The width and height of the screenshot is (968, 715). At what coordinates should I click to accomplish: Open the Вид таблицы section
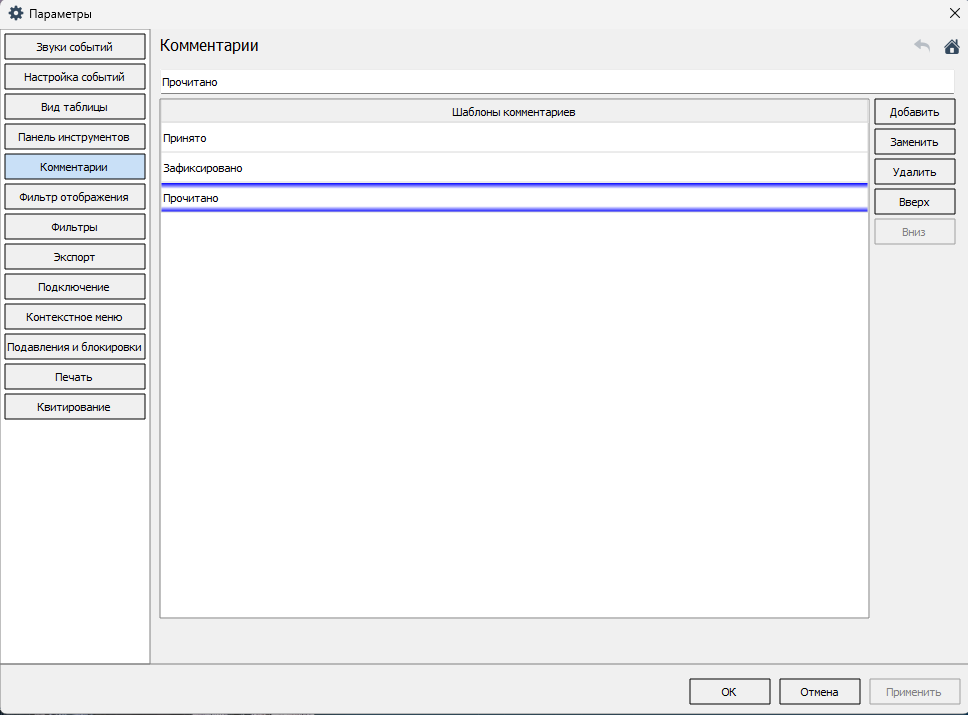pos(75,107)
